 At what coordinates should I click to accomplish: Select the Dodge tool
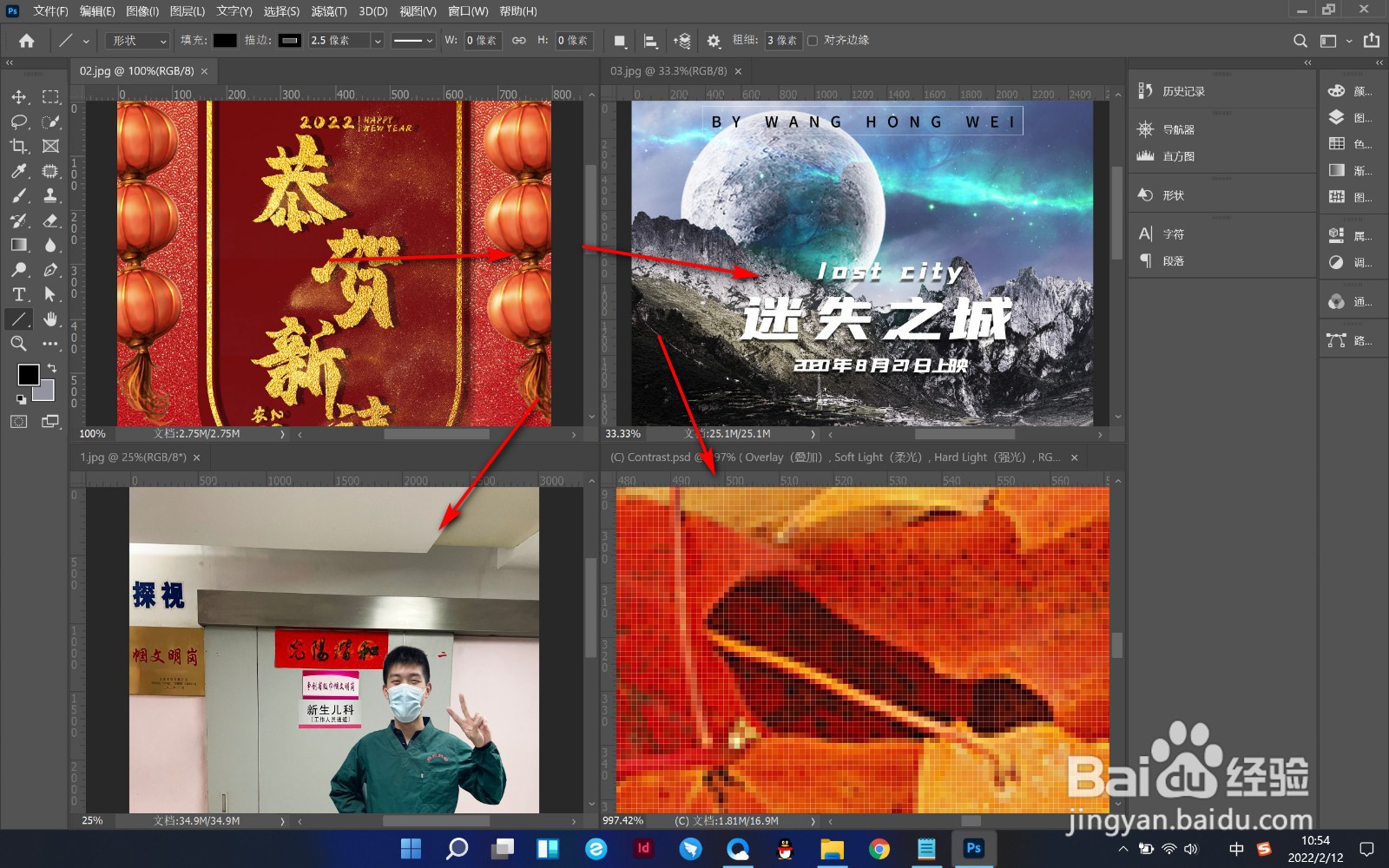tap(19, 270)
